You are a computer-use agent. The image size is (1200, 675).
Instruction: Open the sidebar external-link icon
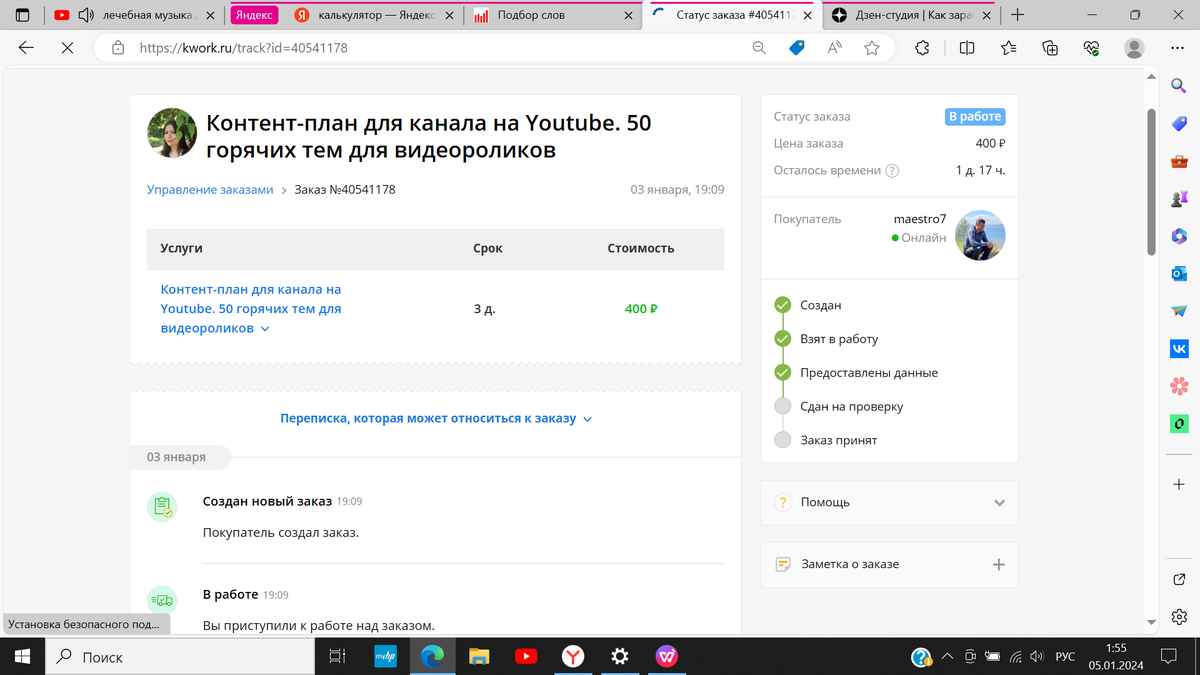click(1179, 579)
